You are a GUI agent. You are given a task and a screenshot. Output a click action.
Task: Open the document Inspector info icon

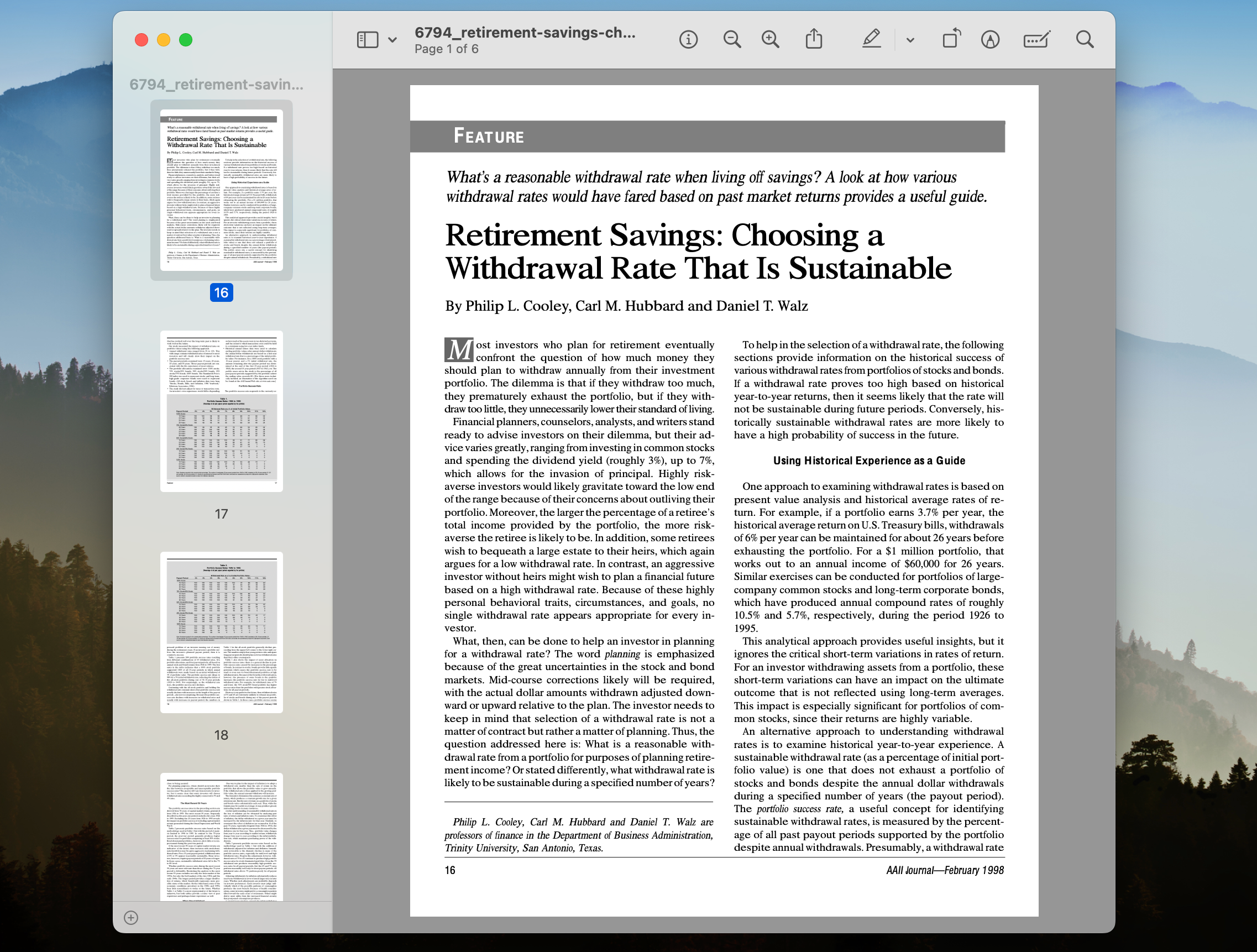688,40
